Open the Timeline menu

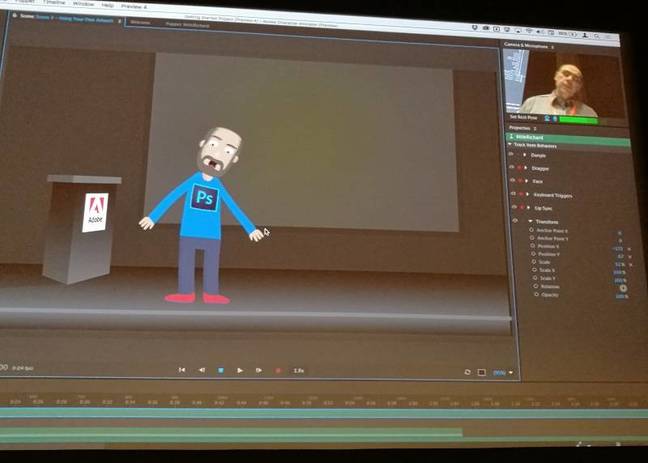tap(54, 2)
